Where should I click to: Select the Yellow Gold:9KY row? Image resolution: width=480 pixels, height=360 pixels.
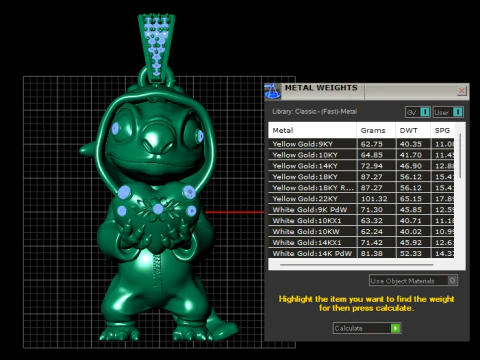pyautogui.click(x=361, y=144)
